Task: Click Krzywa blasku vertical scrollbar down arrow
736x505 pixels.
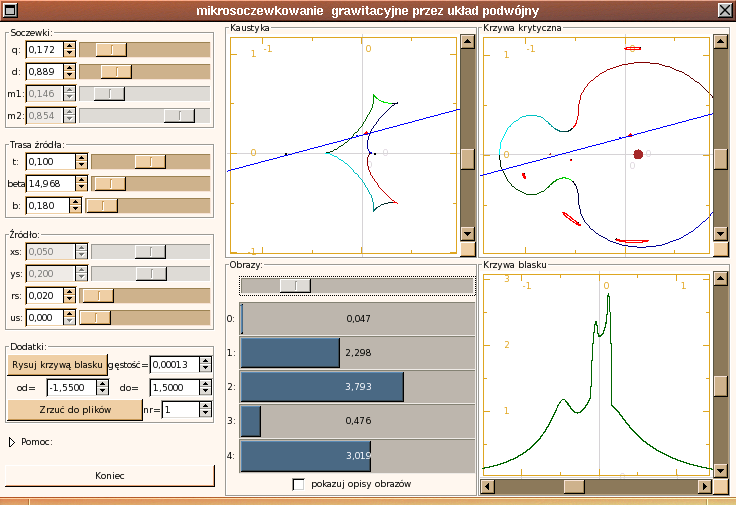Action: point(721,470)
